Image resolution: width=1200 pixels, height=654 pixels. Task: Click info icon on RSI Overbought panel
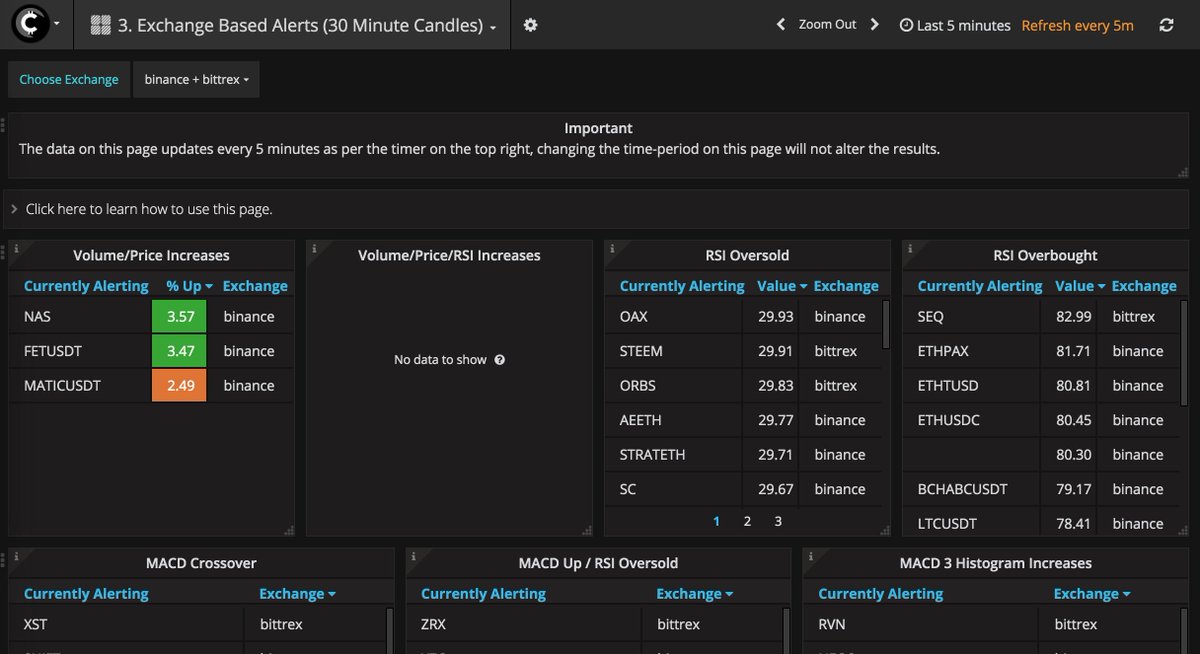click(x=910, y=248)
